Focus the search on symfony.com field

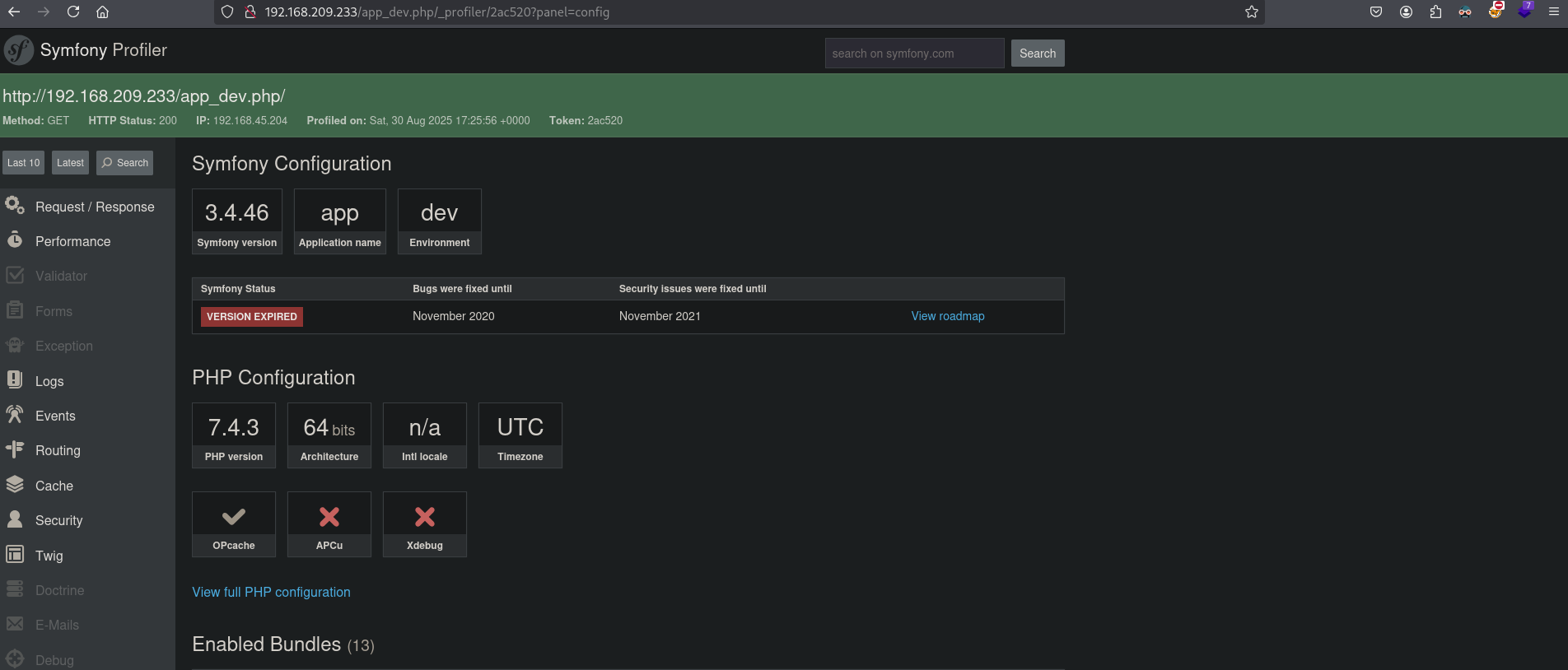(x=913, y=54)
